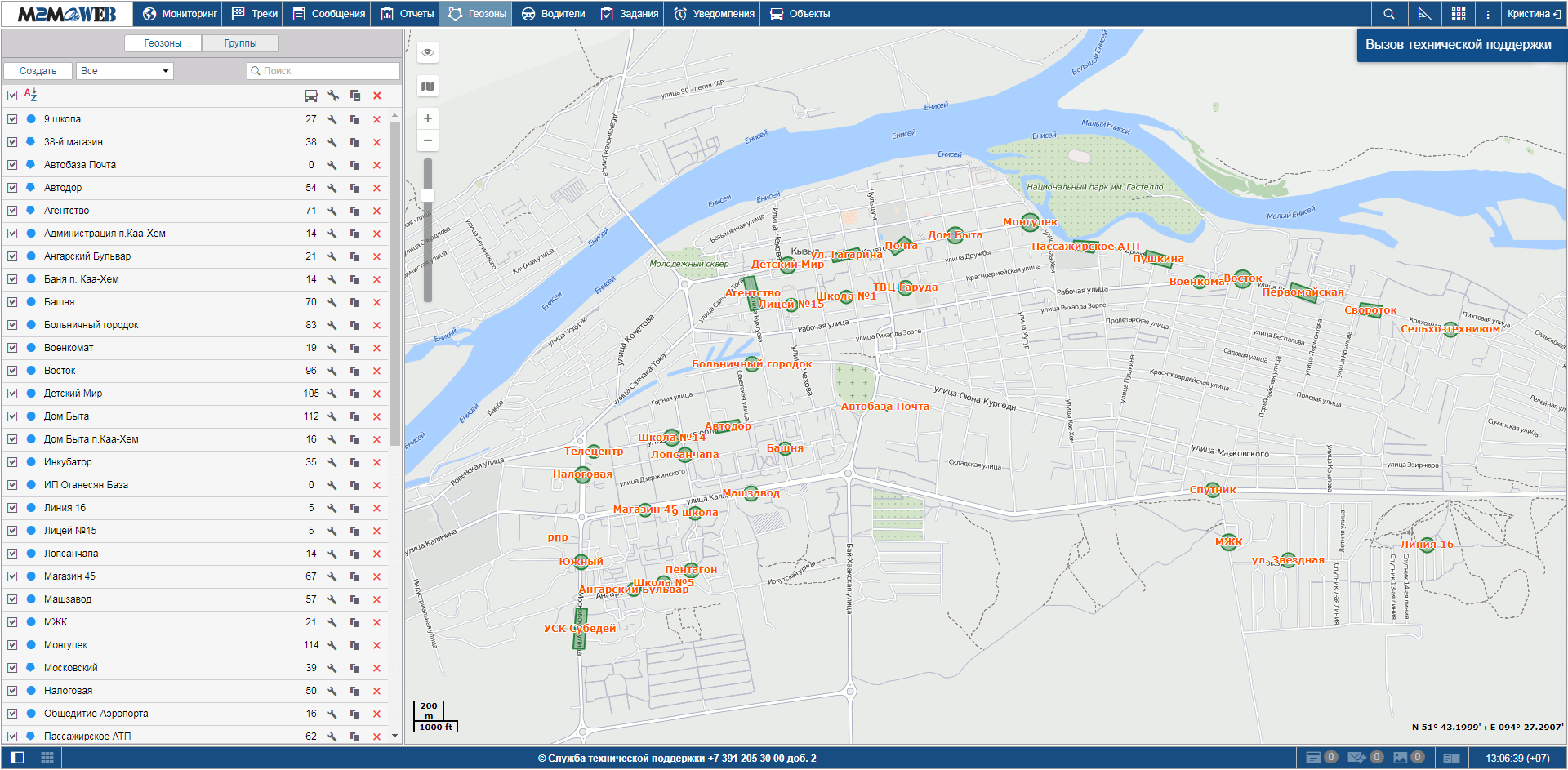Viewport: 1568px width, 770px height.
Task: Open the 'Отчеты' menu section
Action: click(408, 14)
